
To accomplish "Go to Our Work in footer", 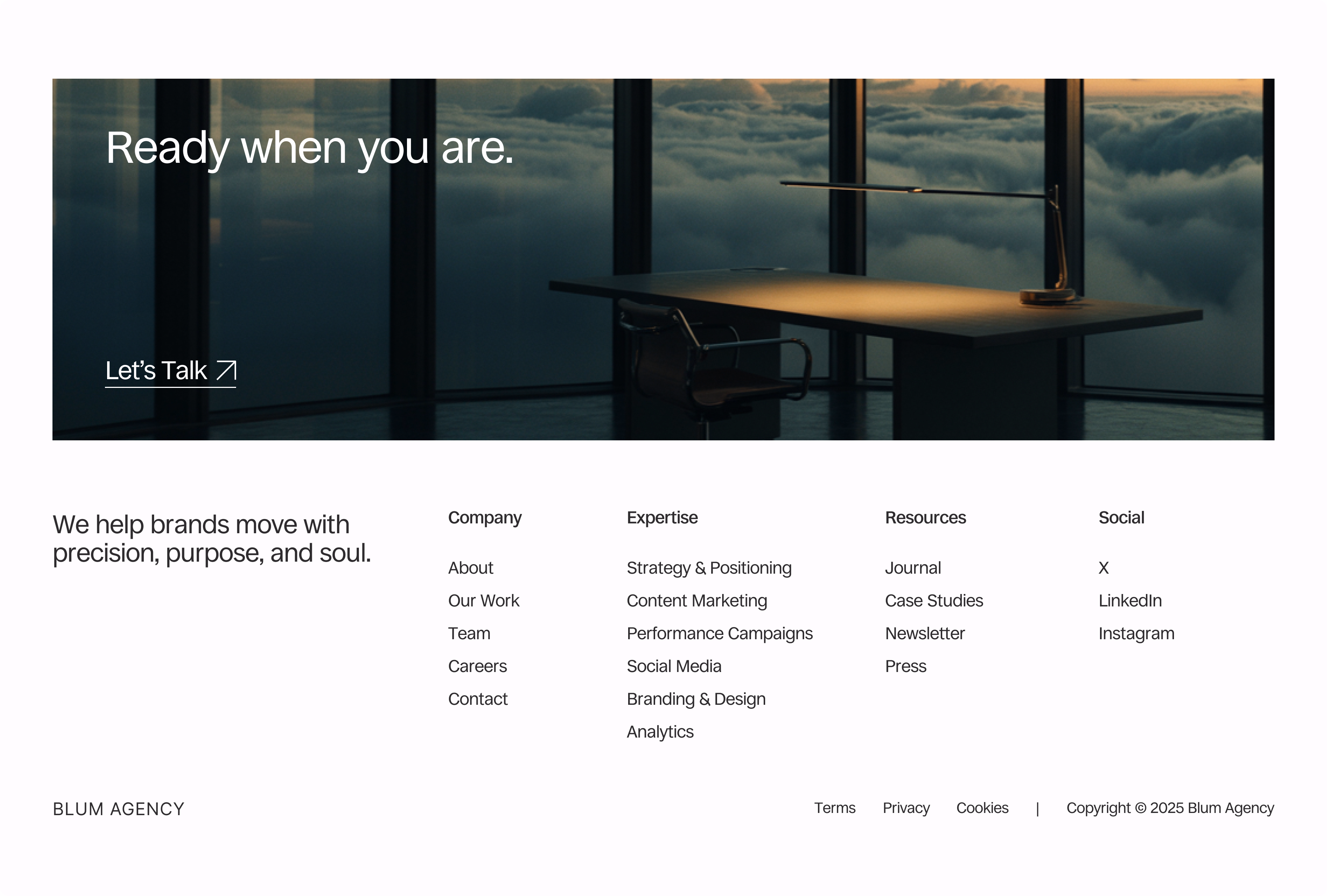I will (484, 600).
